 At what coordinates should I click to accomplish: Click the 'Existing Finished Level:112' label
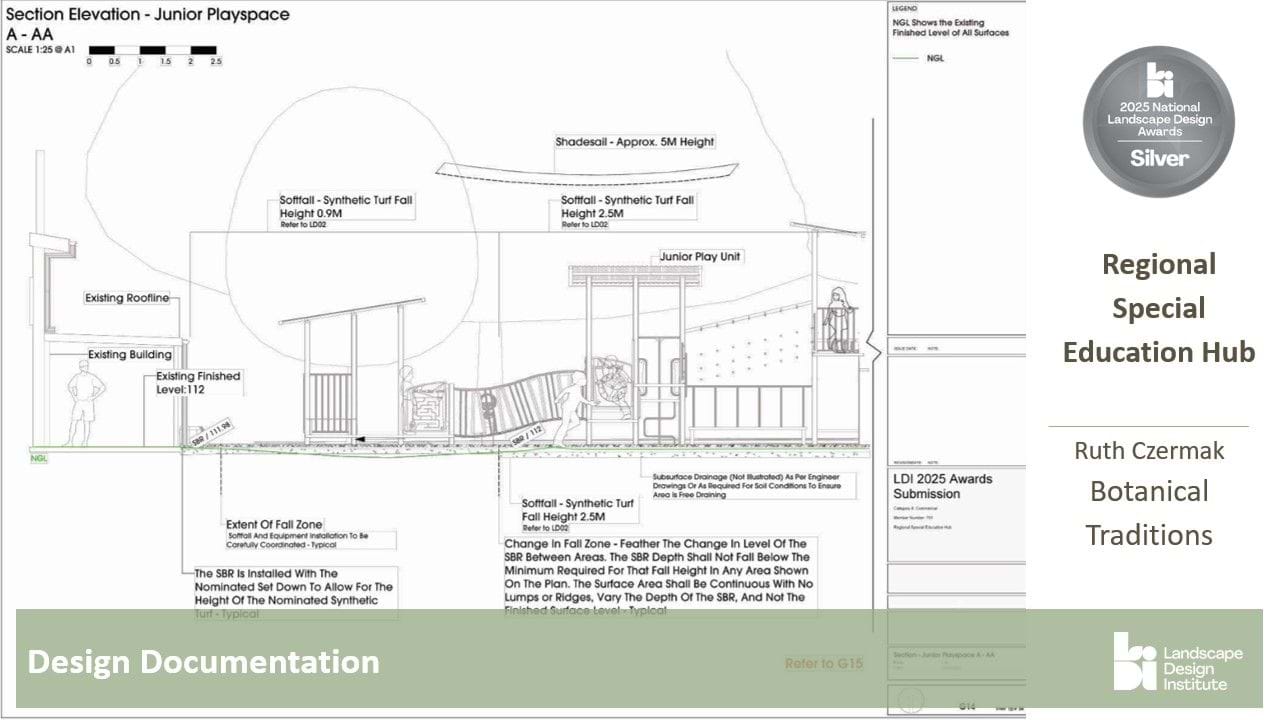pyautogui.click(x=198, y=382)
